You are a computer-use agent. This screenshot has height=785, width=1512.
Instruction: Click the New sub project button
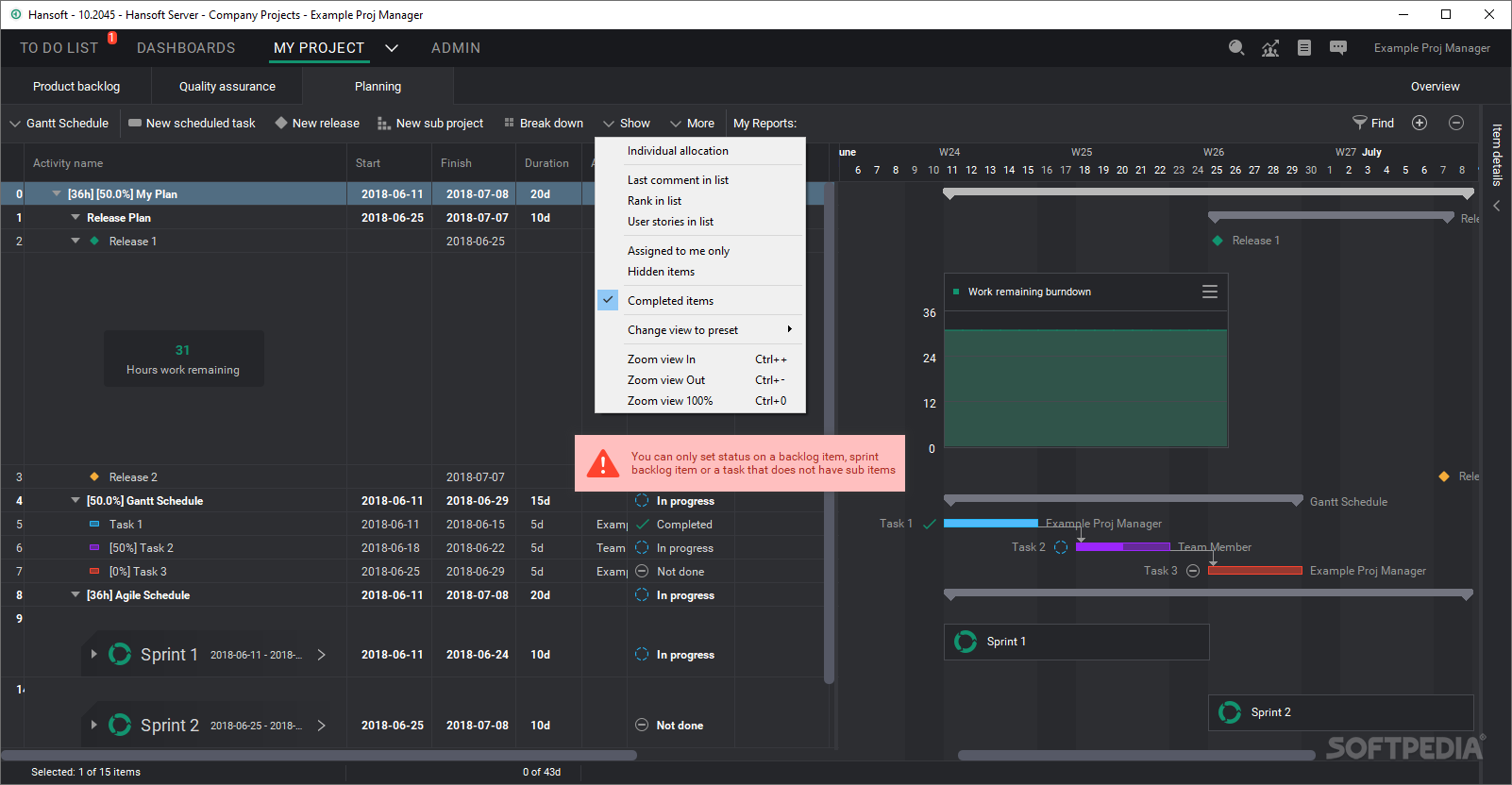point(430,124)
